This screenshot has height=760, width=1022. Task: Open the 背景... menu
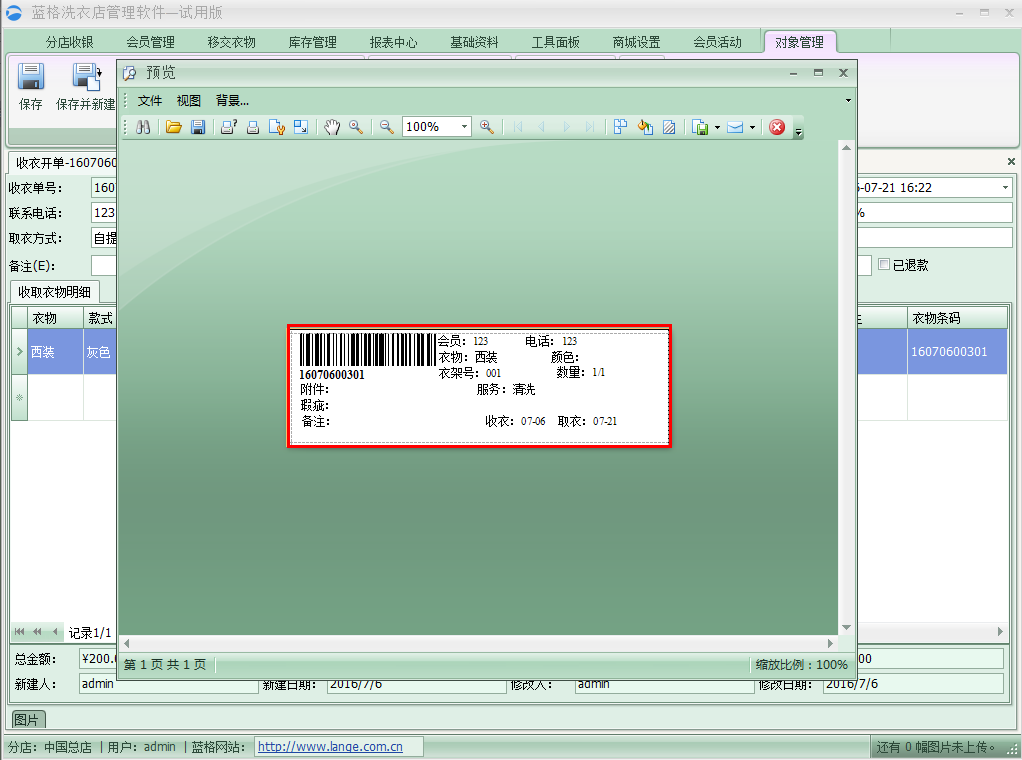click(x=232, y=101)
